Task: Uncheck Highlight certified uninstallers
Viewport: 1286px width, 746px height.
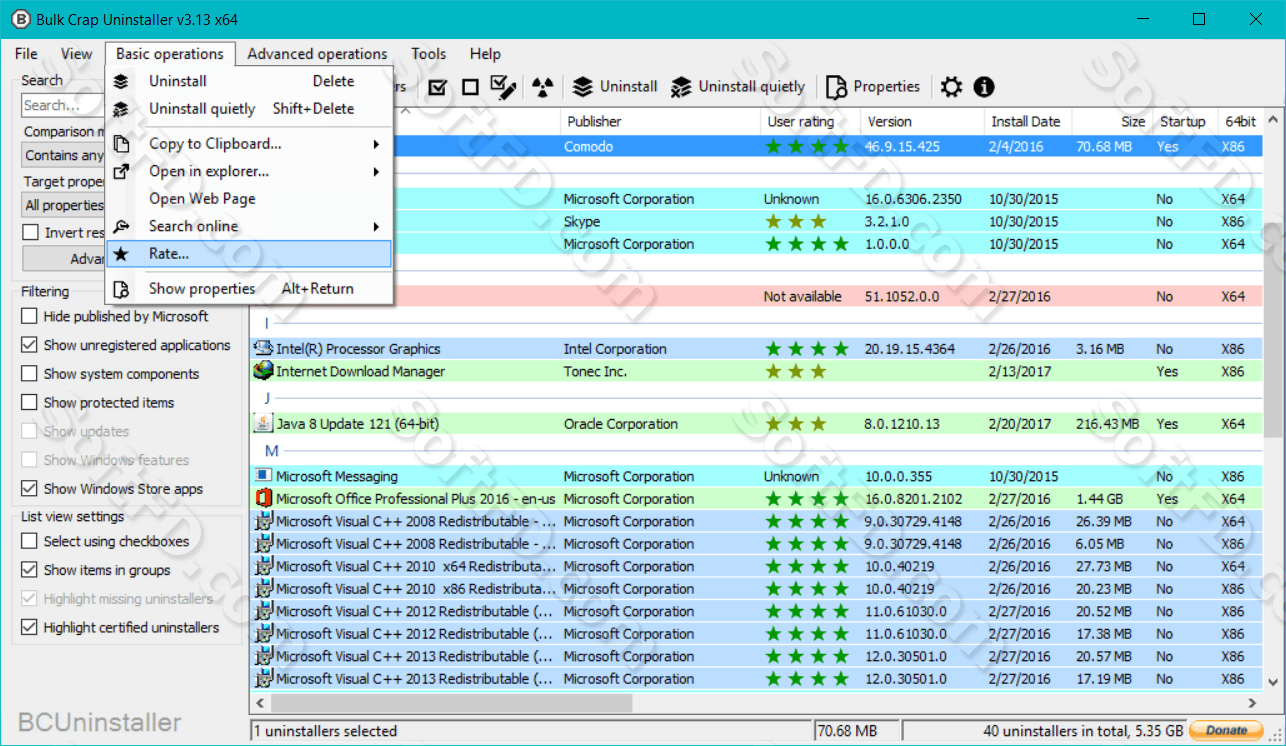Action: click(30, 628)
